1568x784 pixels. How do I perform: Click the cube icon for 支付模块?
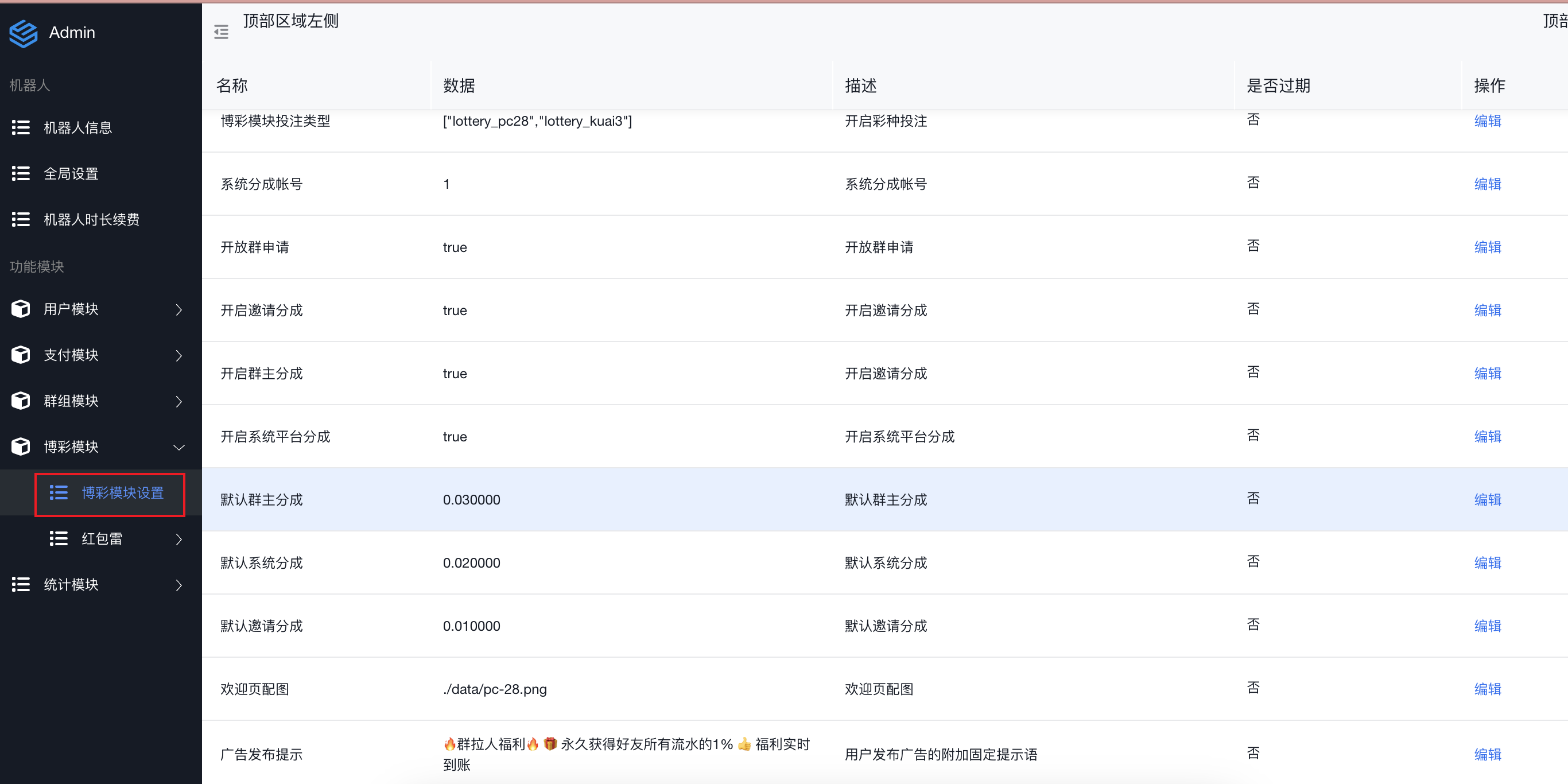click(x=21, y=355)
